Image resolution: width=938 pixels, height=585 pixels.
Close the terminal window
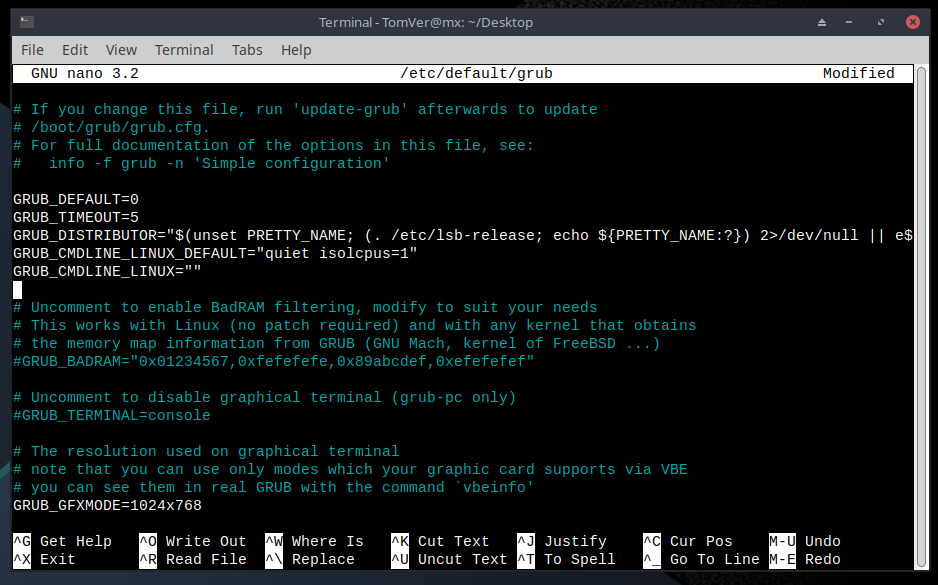coord(913,22)
